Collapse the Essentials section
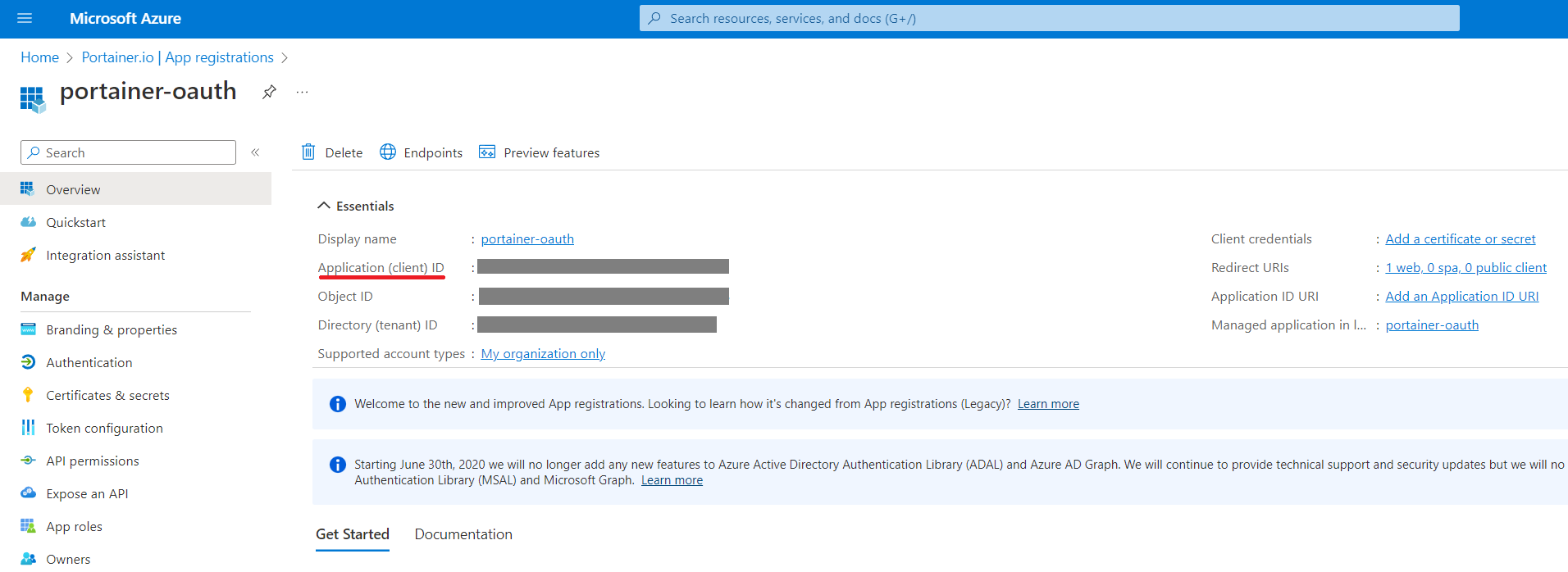The image size is (1568, 572). coord(324,206)
